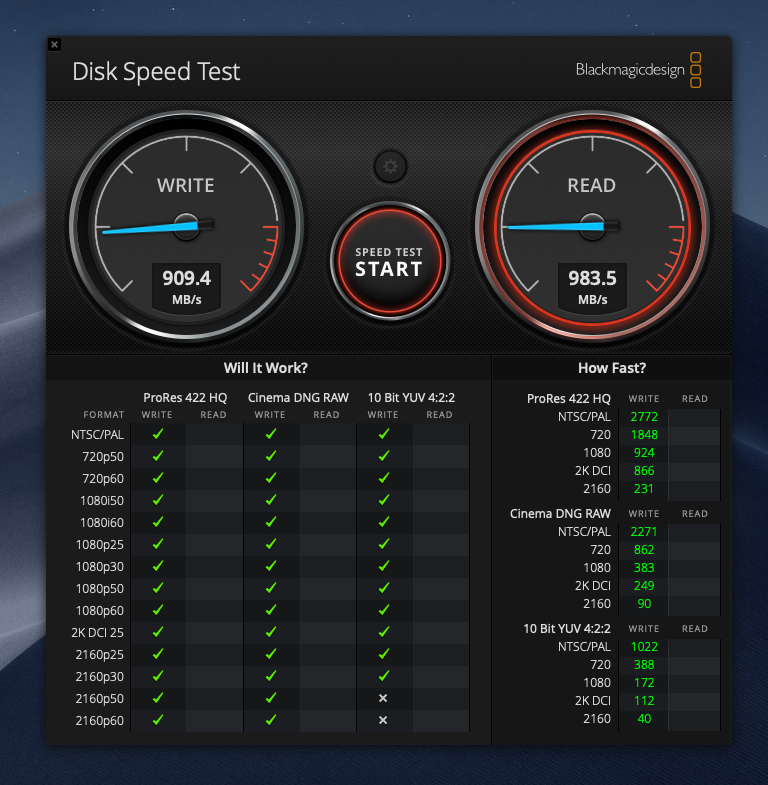
Task: Click the ProRes 422 HQ checkmark for 1080i50
Action: pyautogui.click(x=158, y=500)
